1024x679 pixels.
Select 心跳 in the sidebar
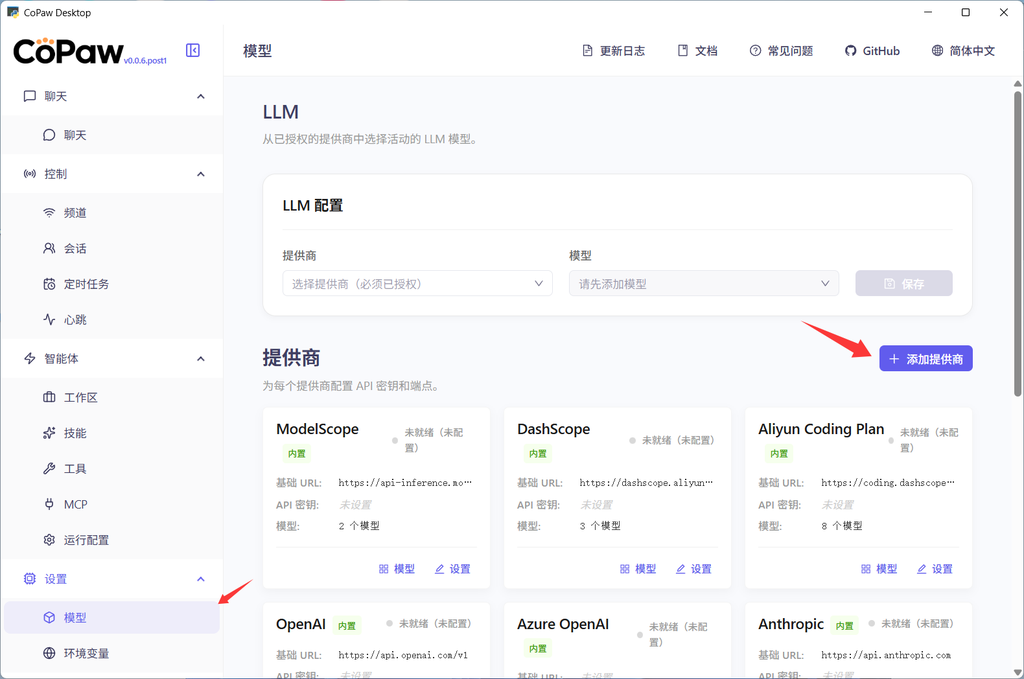pyautogui.click(x=112, y=319)
